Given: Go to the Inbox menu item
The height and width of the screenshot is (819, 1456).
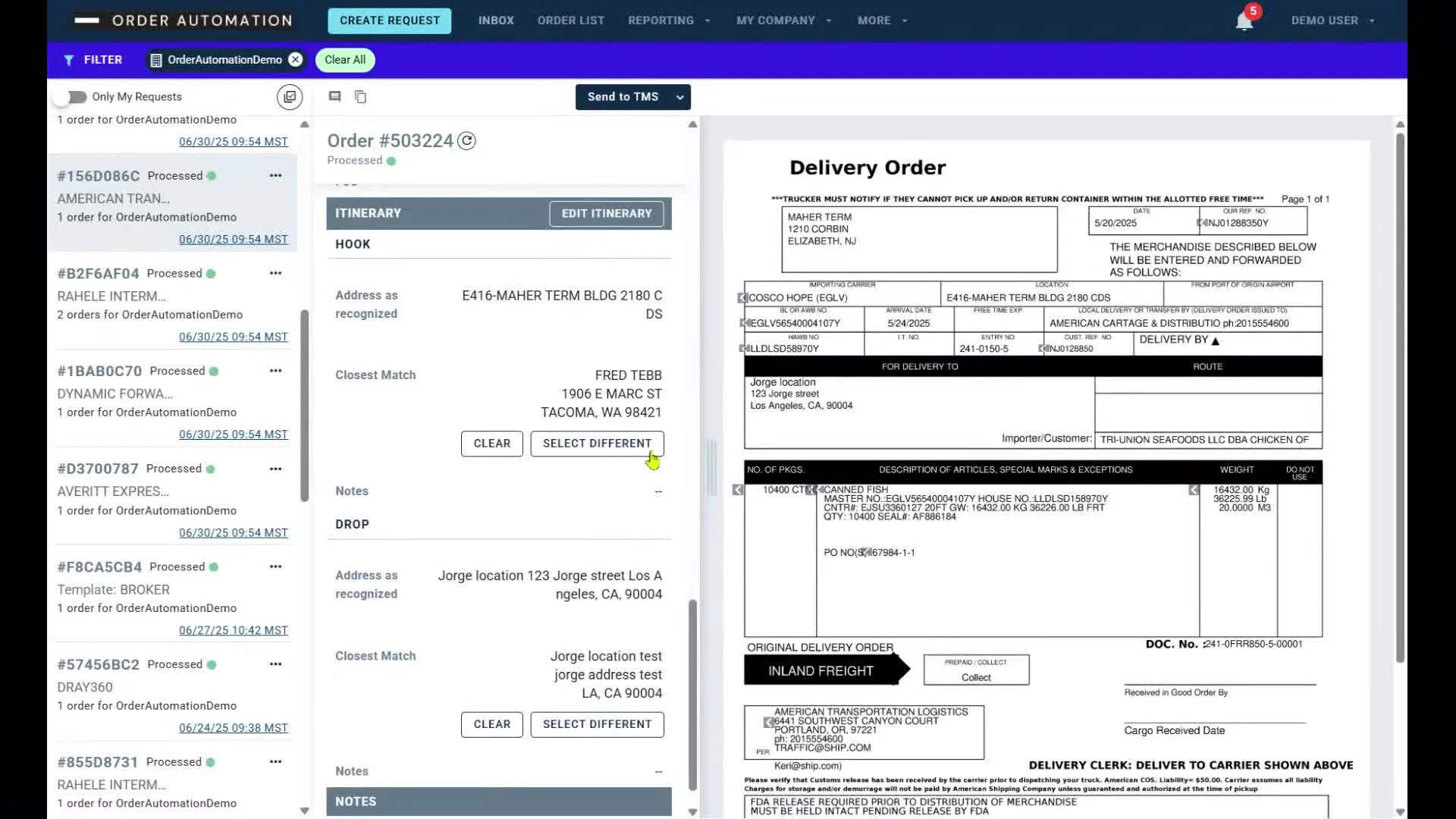Looking at the screenshot, I should pos(496,20).
